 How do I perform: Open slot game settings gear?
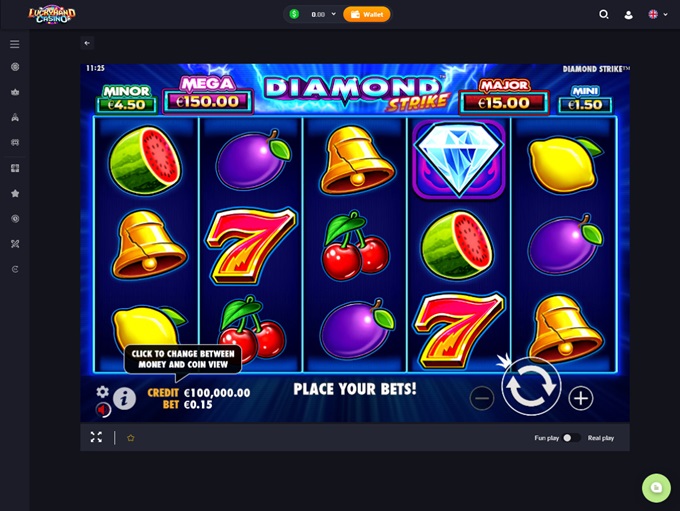click(x=102, y=392)
